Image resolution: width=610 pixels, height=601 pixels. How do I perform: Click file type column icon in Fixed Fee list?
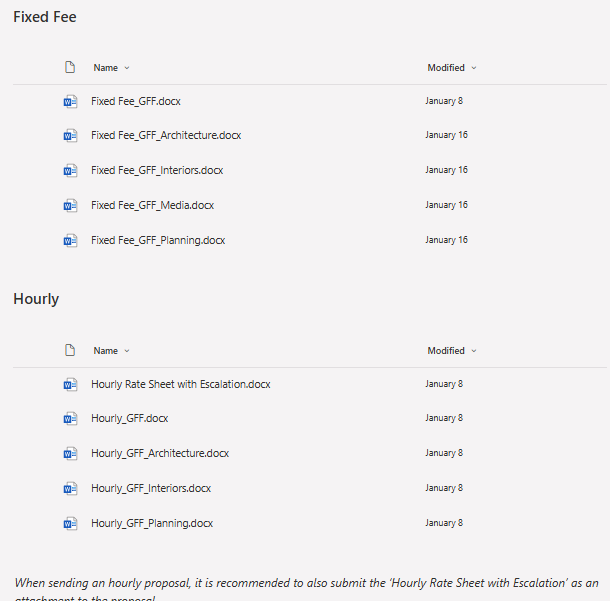click(x=70, y=67)
